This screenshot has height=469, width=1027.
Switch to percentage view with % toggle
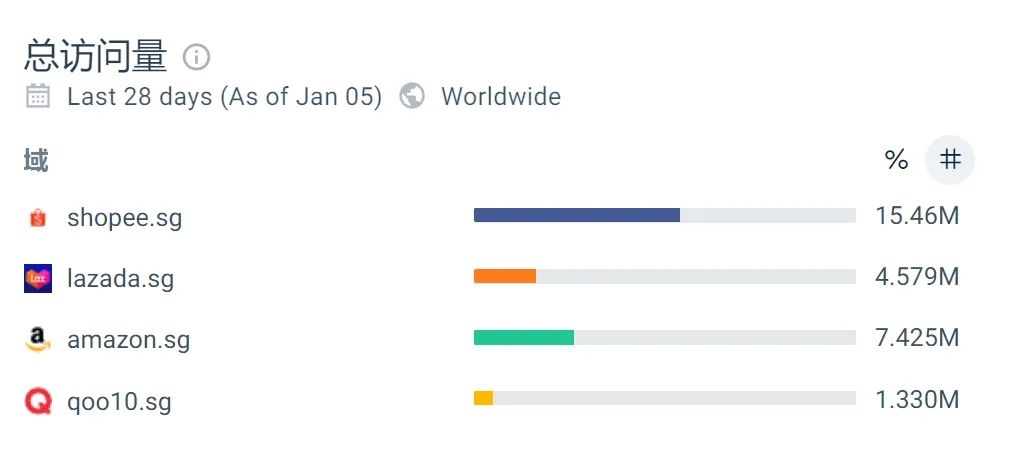point(896,160)
